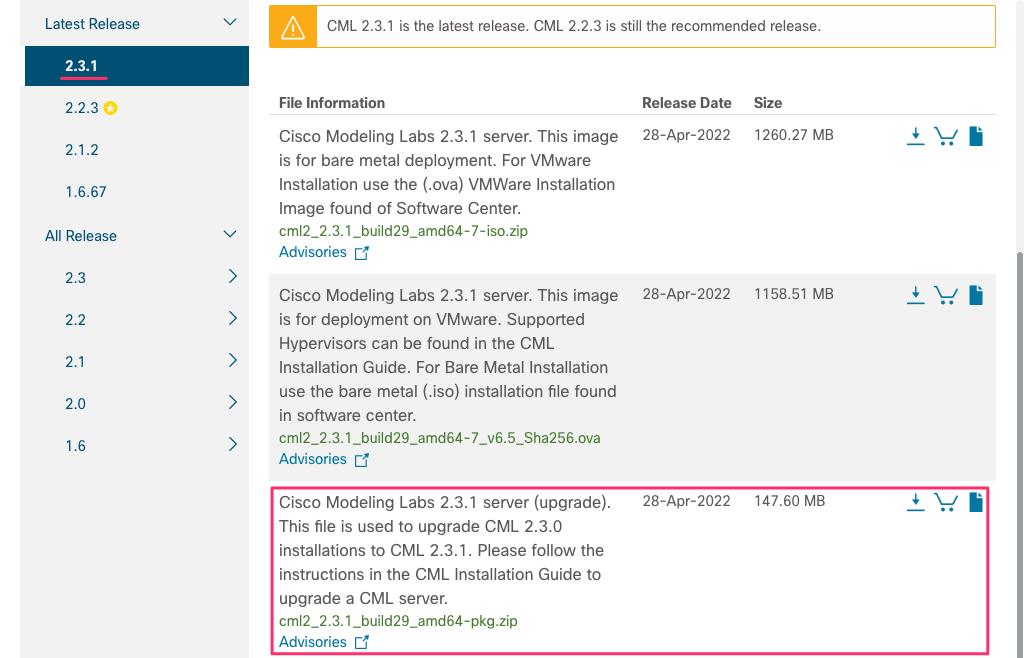Open external Advisories icon under .ova file
The height and width of the screenshot is (658, 1024).
361,460
